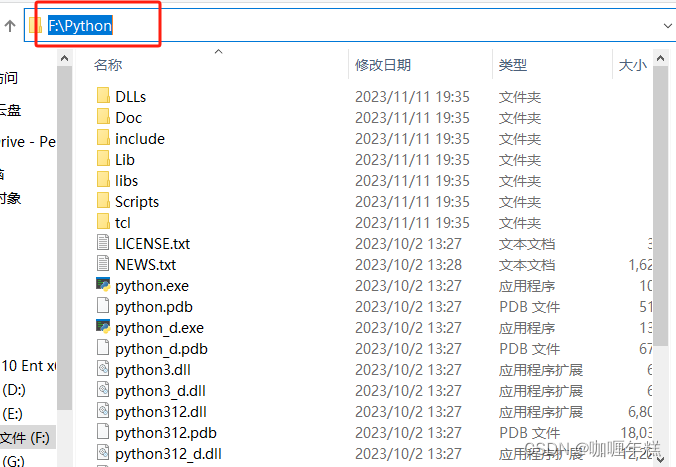Select the 10 Ent drive in navigation pane
The image size is (676, 467).
pos(28,366)
